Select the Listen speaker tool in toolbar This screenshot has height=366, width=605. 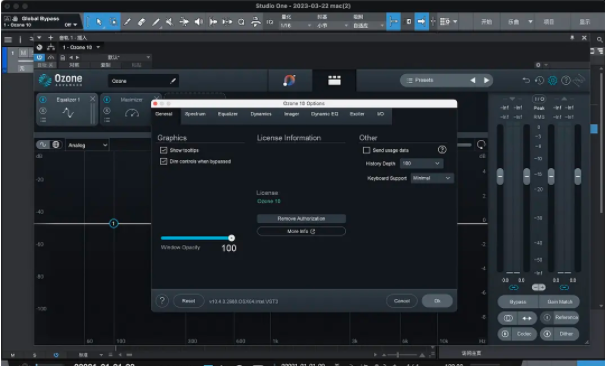point(198,22)
